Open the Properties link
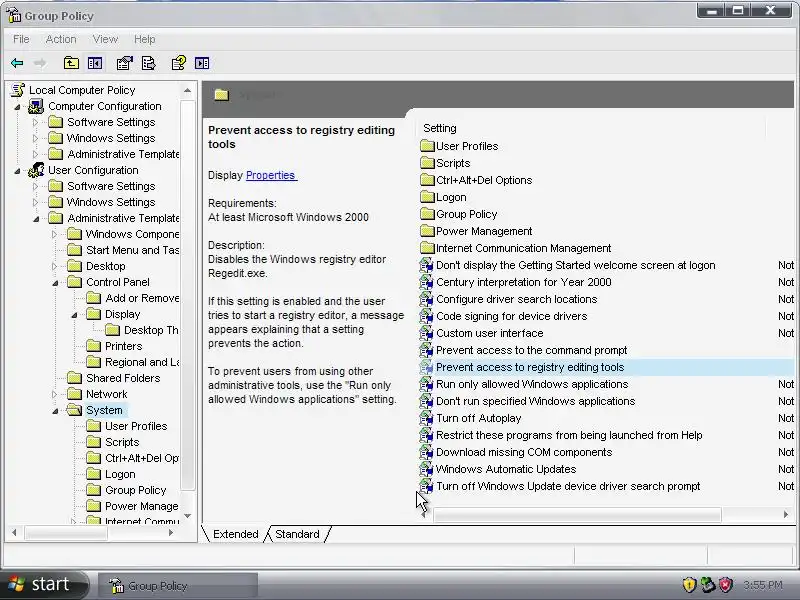The image size is (800, 600). coord(270,175)
